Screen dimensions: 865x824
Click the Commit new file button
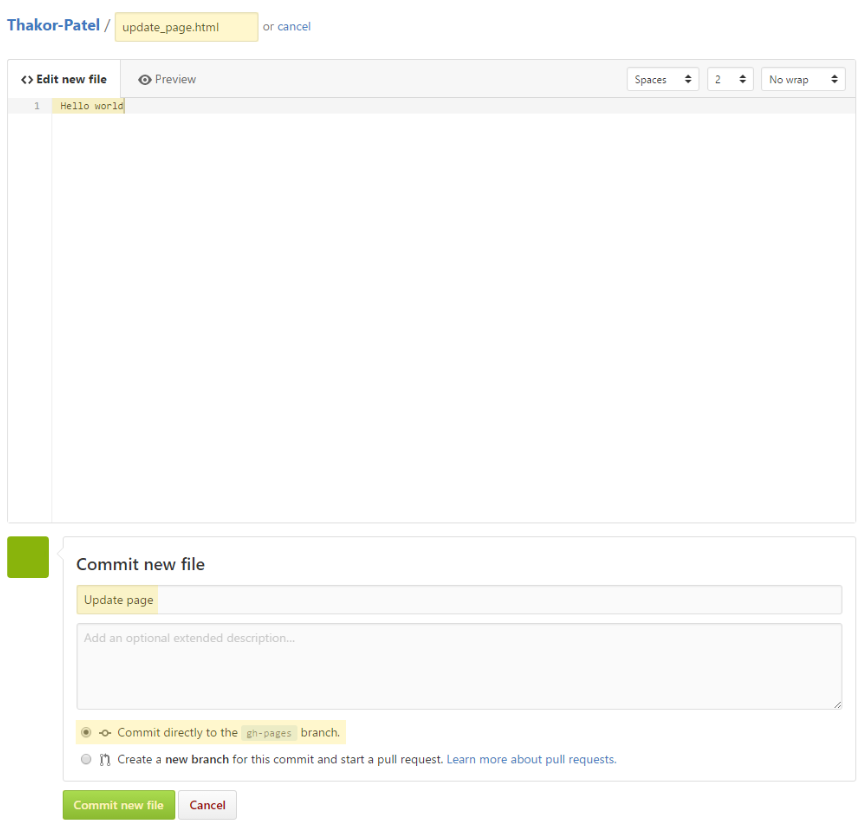click(119, 805)
